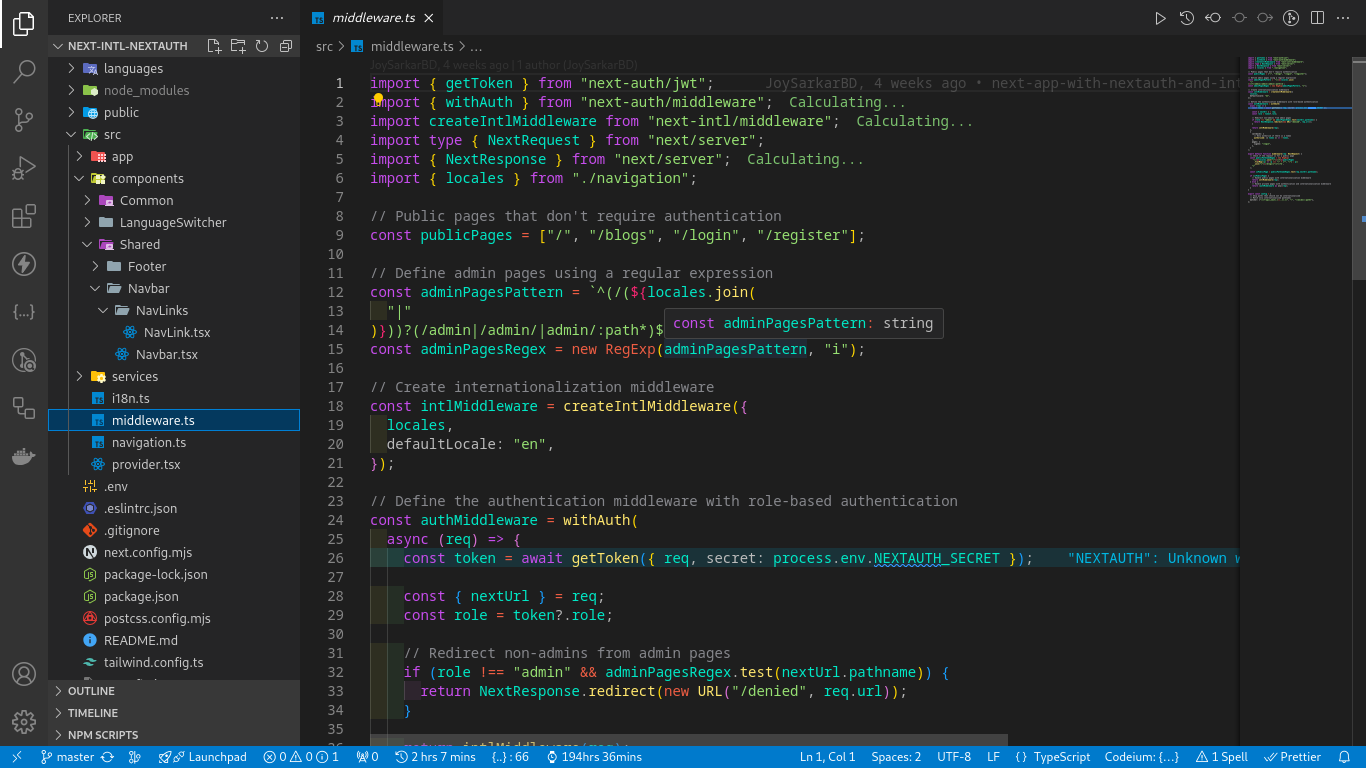The image size is (1366, 768).
Task: Open the Thunder Client lightning icon
Action: pos(24,264)
